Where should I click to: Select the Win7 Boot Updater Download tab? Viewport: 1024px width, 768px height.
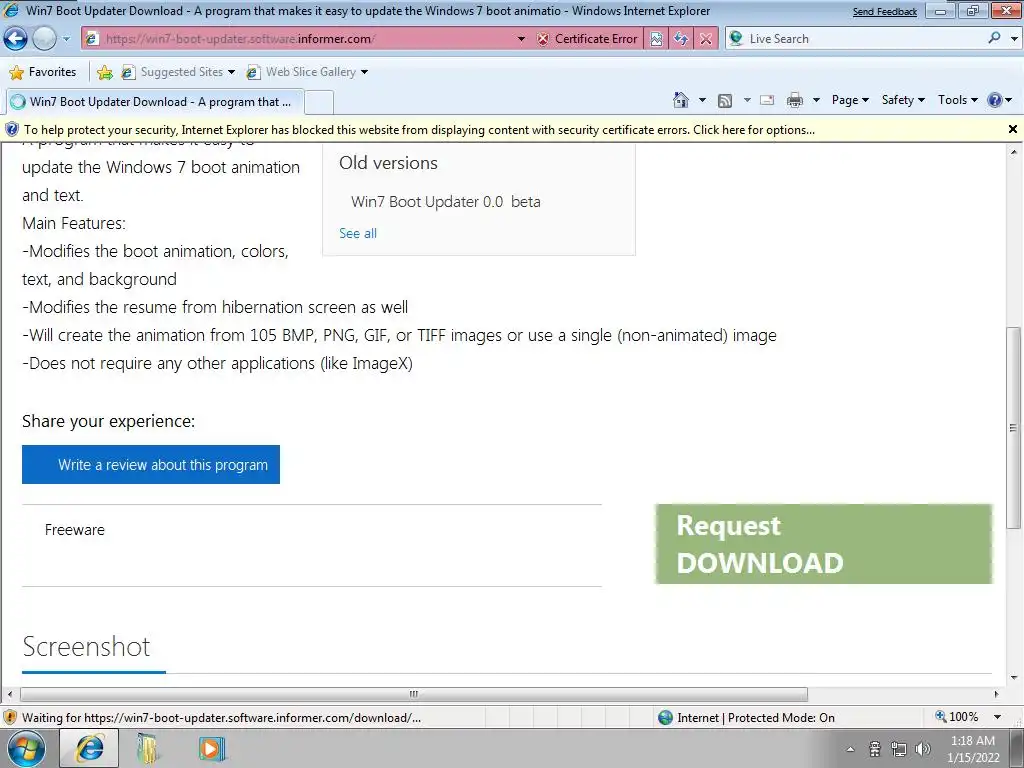point(153,102)
